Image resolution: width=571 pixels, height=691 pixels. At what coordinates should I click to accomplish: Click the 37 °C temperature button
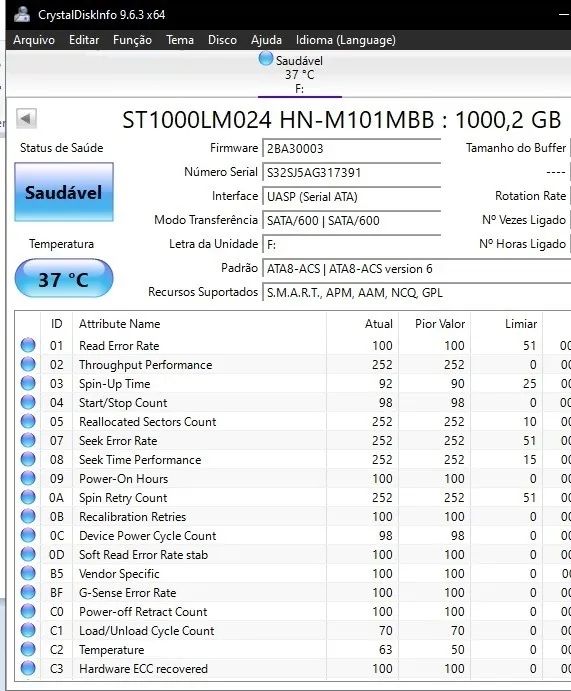(x=64, y=279)
